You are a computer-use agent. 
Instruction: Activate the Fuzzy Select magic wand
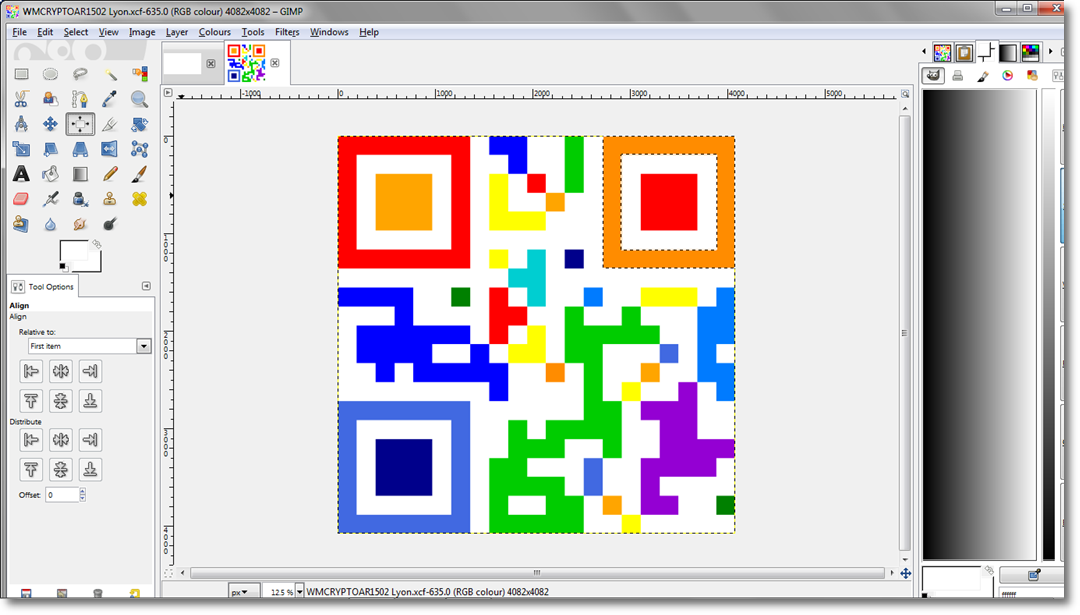click(x=110, y=74)
